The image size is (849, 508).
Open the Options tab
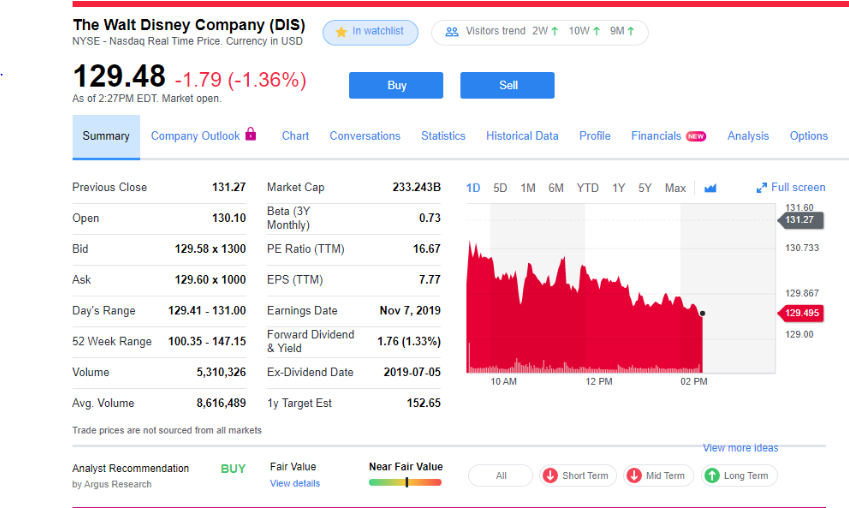click(x=808, y=136)
